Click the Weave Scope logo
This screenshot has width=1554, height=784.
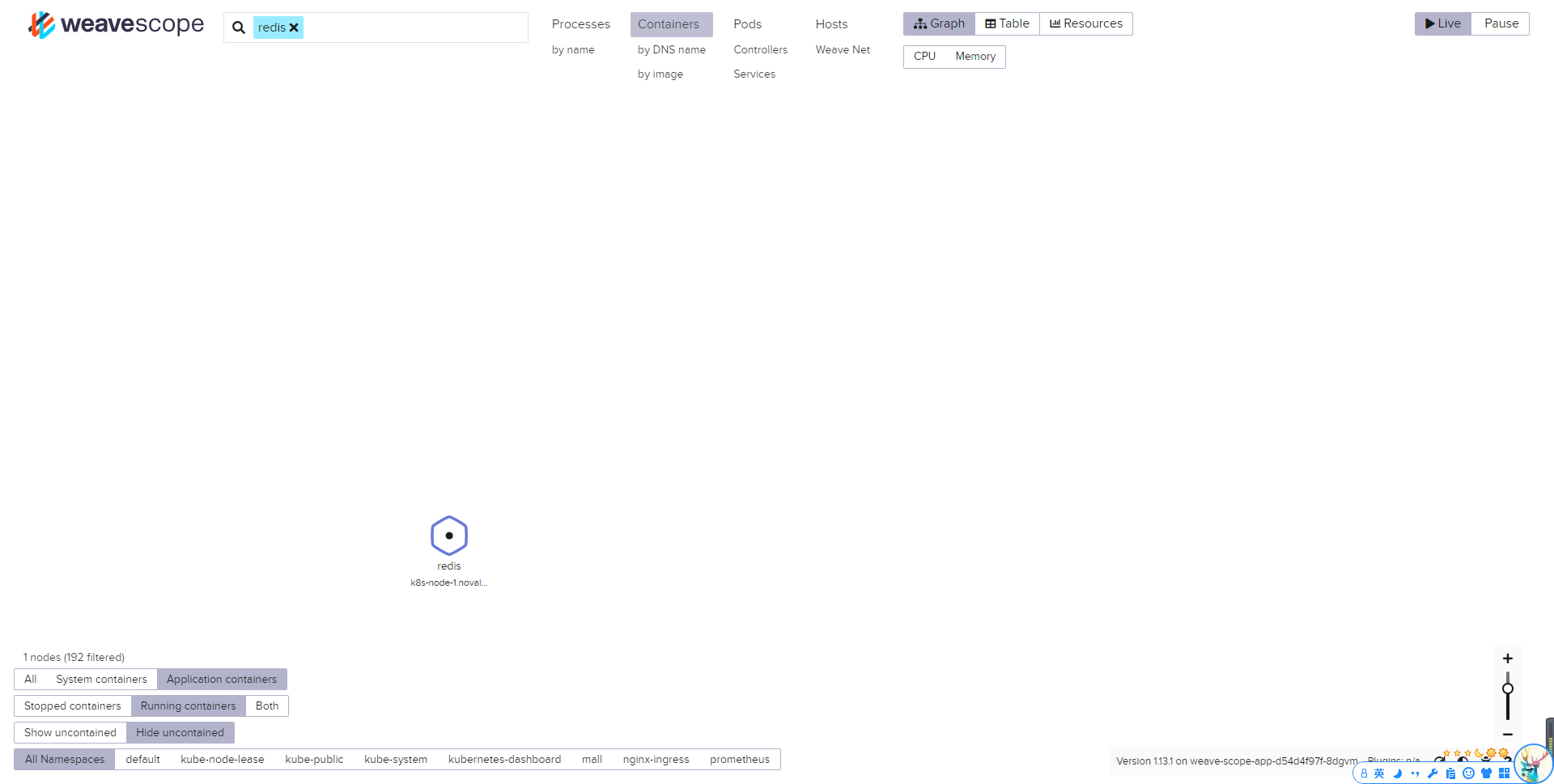tap(116, 25)
